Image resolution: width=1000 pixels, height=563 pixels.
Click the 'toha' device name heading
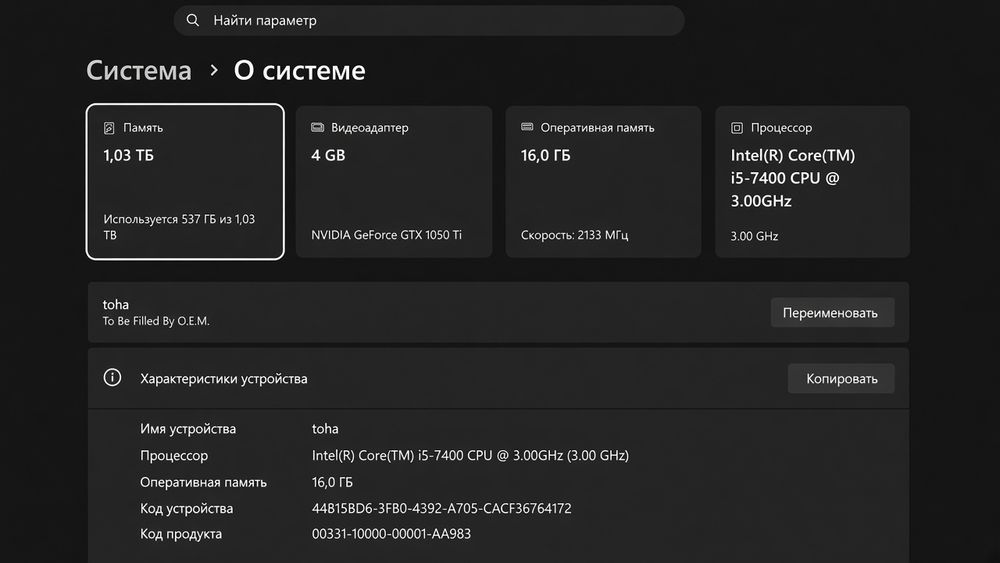tap(115, 304)
